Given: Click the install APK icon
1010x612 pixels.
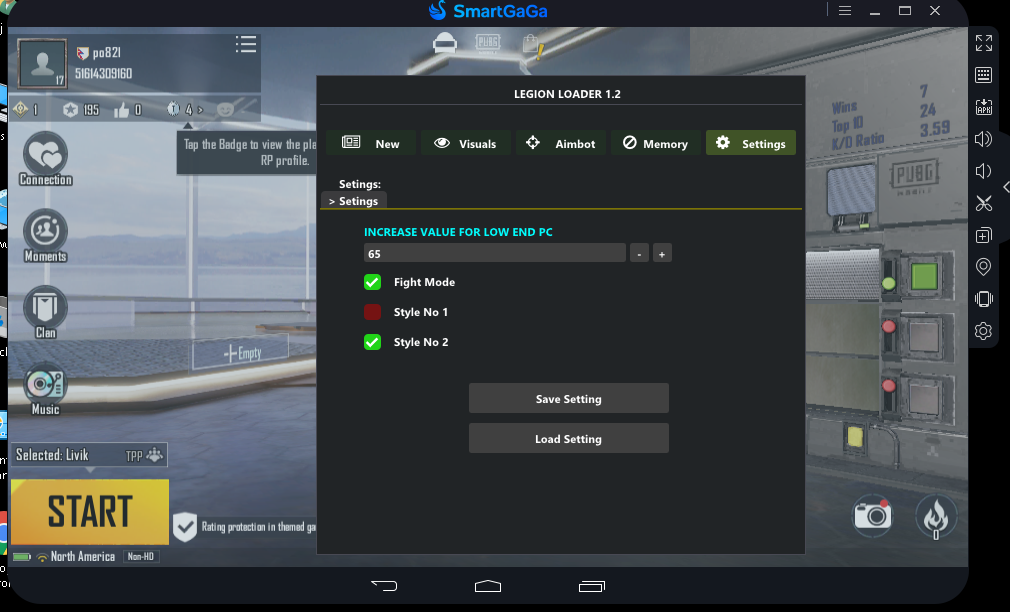Looking at the screenshot, I should (984, 107).
